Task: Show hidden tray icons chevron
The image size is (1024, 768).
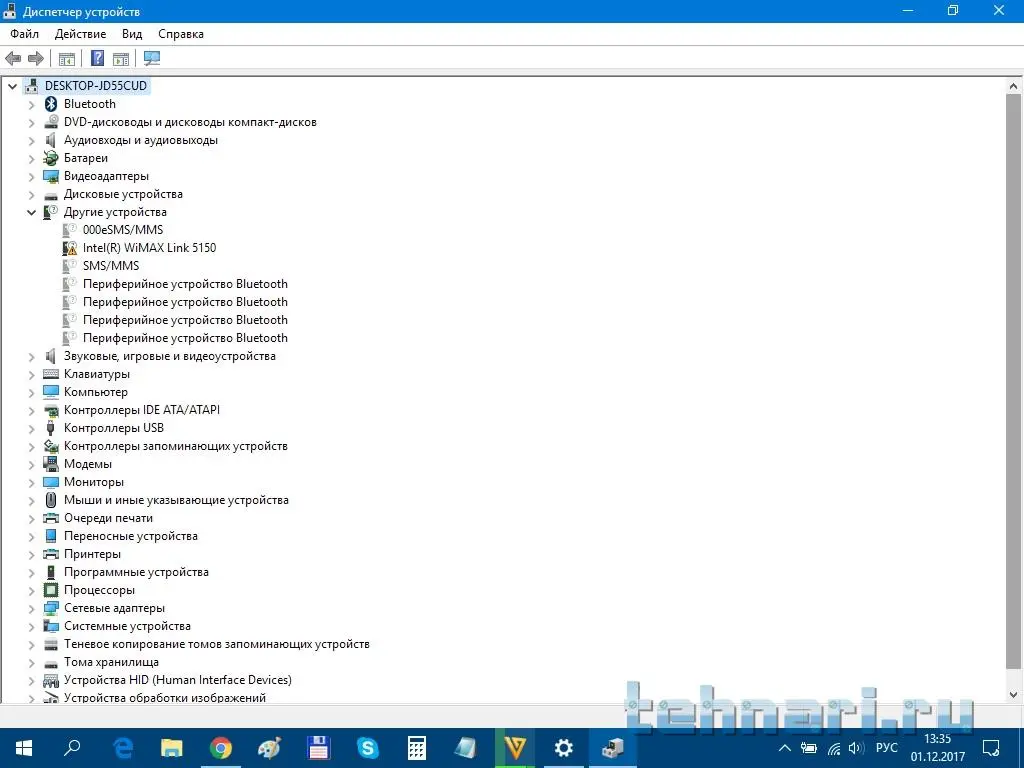Action: (784, 748)
